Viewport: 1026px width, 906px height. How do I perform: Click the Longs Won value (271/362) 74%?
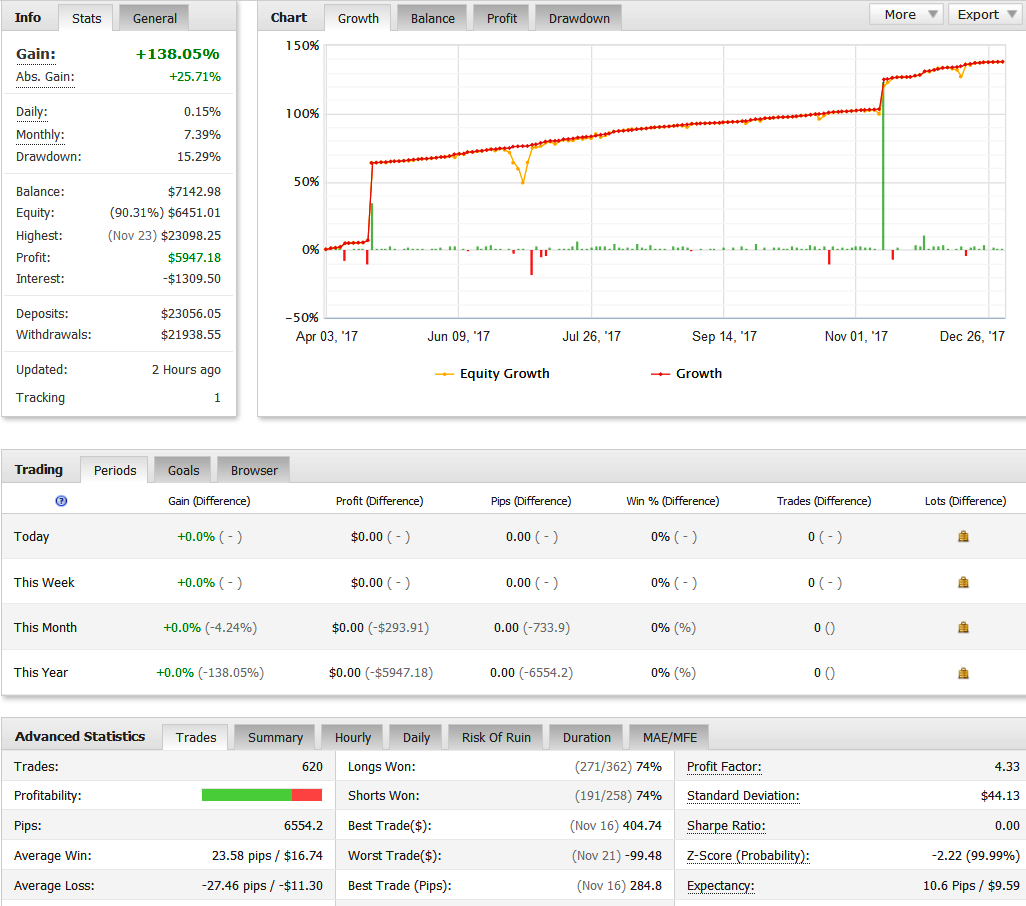point(618,767)
